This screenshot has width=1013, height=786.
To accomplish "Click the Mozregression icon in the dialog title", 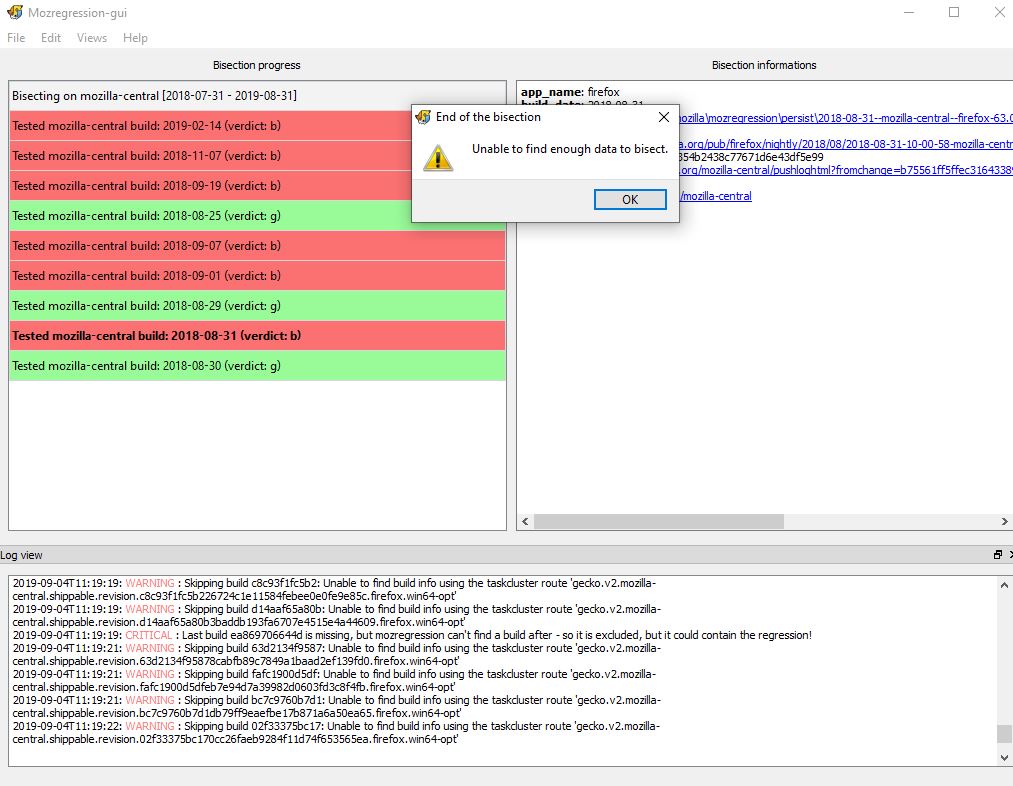I will [x=423, y=117].
